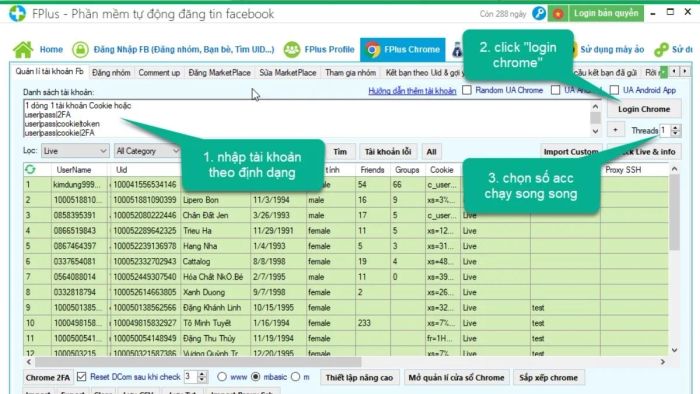
Task: Select Quản lí tài khoản Fb tab
Action: point(49,71)
